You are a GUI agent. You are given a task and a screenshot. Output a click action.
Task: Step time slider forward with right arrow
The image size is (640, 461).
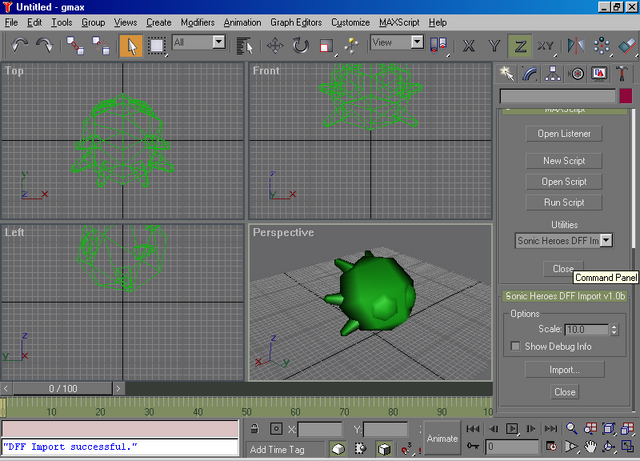click(118, 388)
